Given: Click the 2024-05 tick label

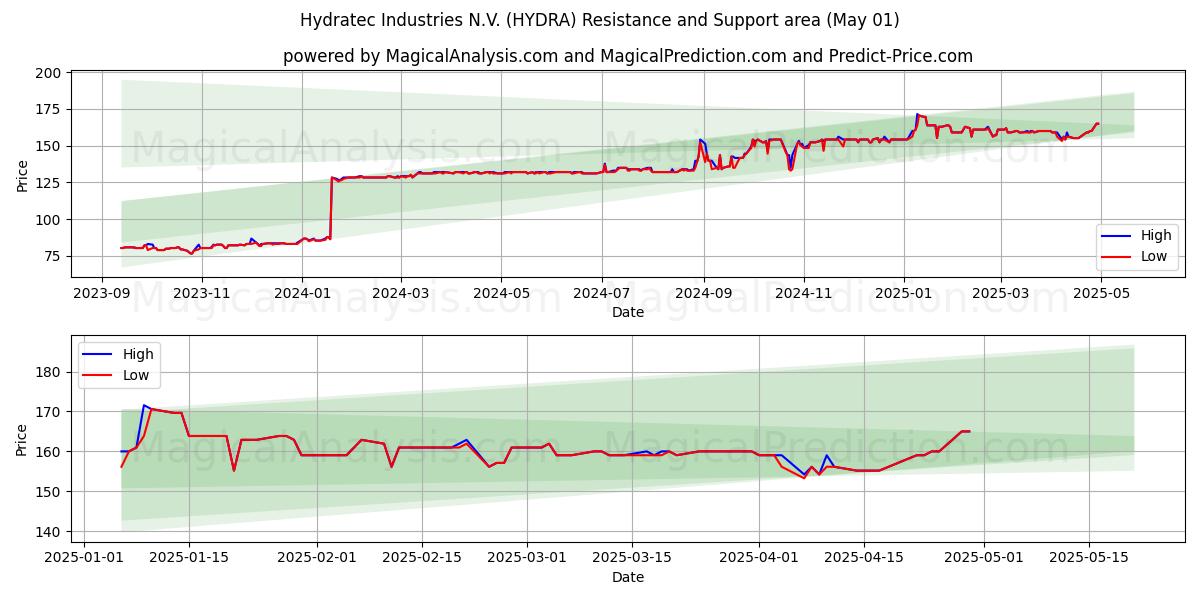Looking at the screenshot, I should click(x=501, y=293).
